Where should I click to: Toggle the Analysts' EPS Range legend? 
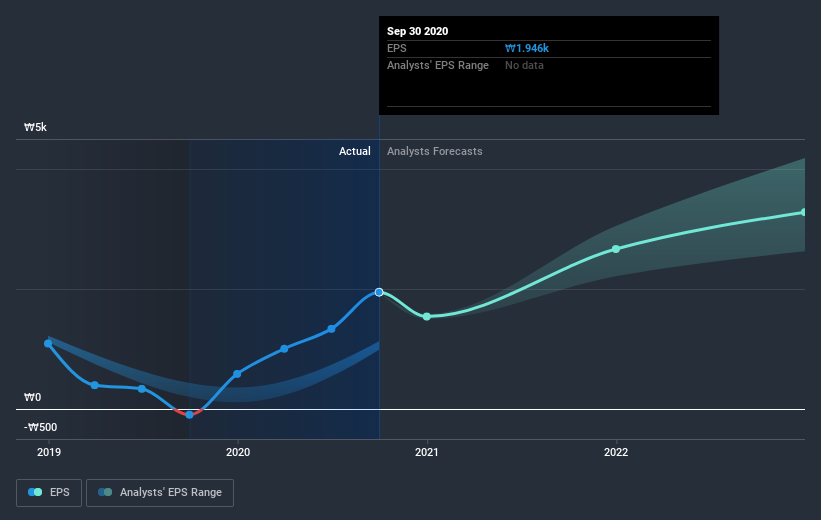(160, 492)
